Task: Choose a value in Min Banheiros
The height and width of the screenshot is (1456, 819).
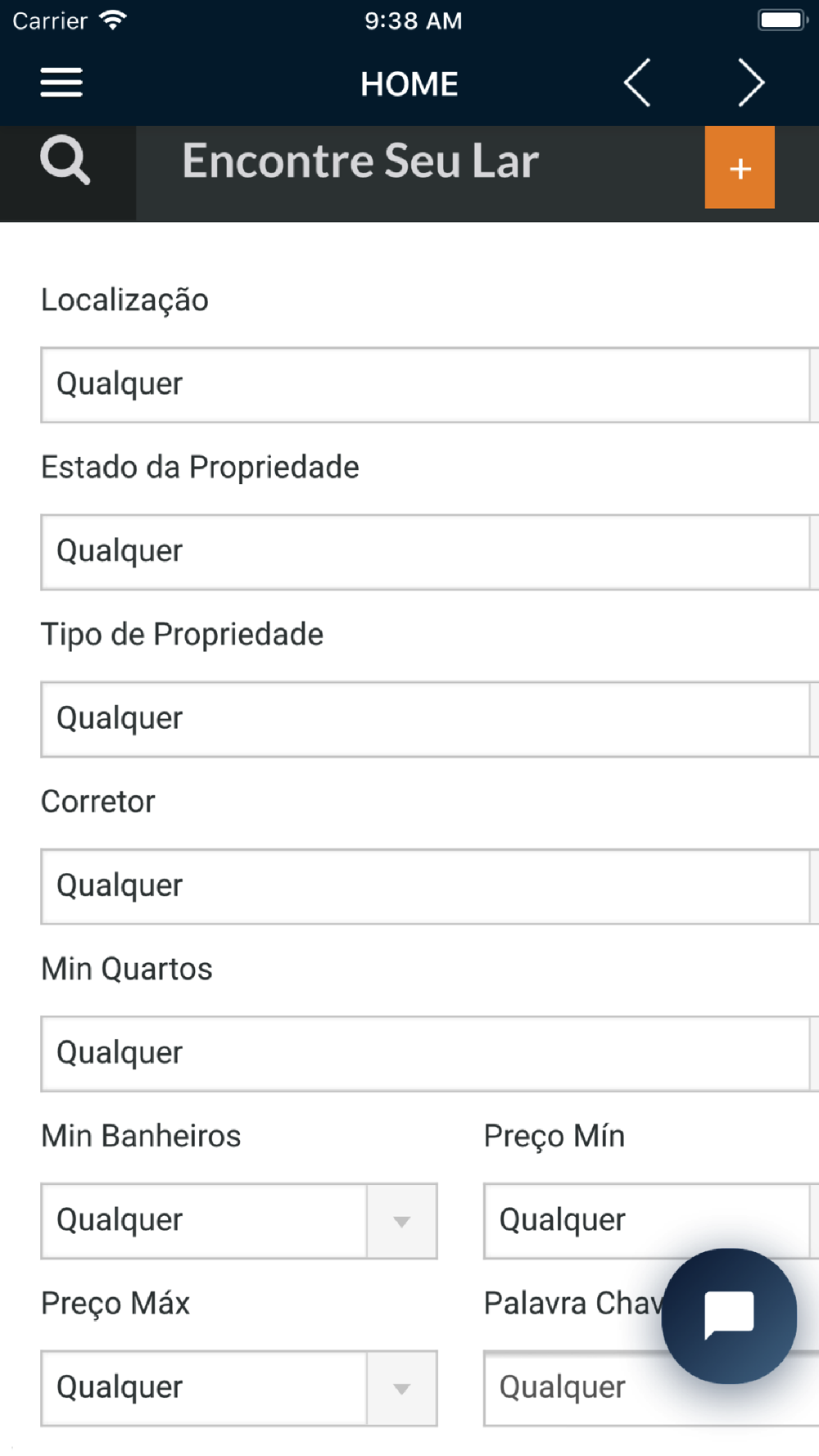Action: (205, 1221)
